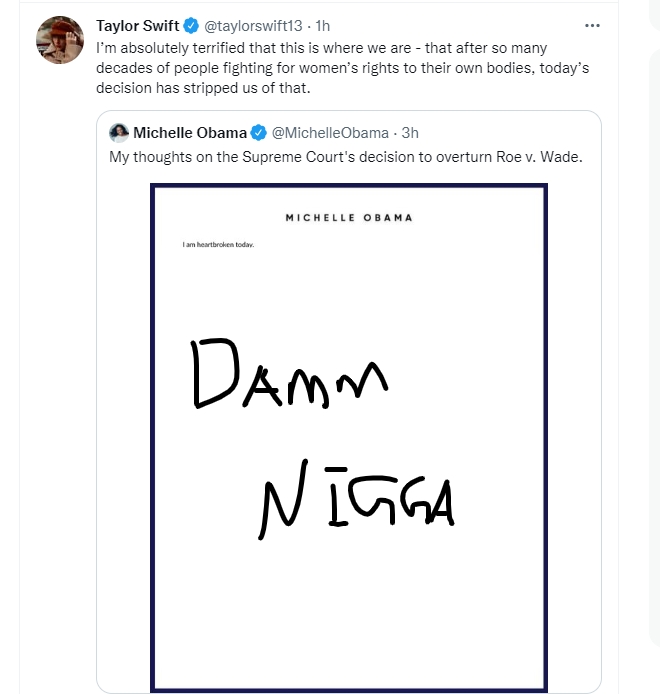
Task: Click Michelle Obama's small avatar in quote
Action: coord(119,133)
